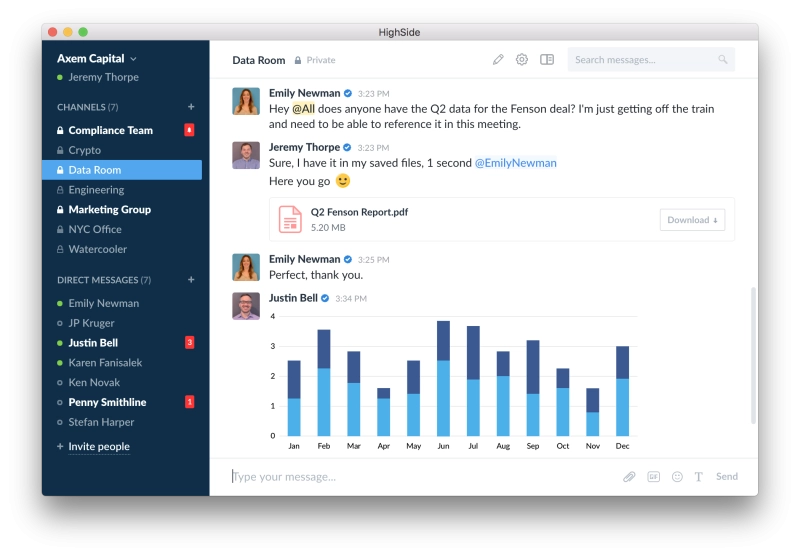Focus the Type your message field

[423, 476]
